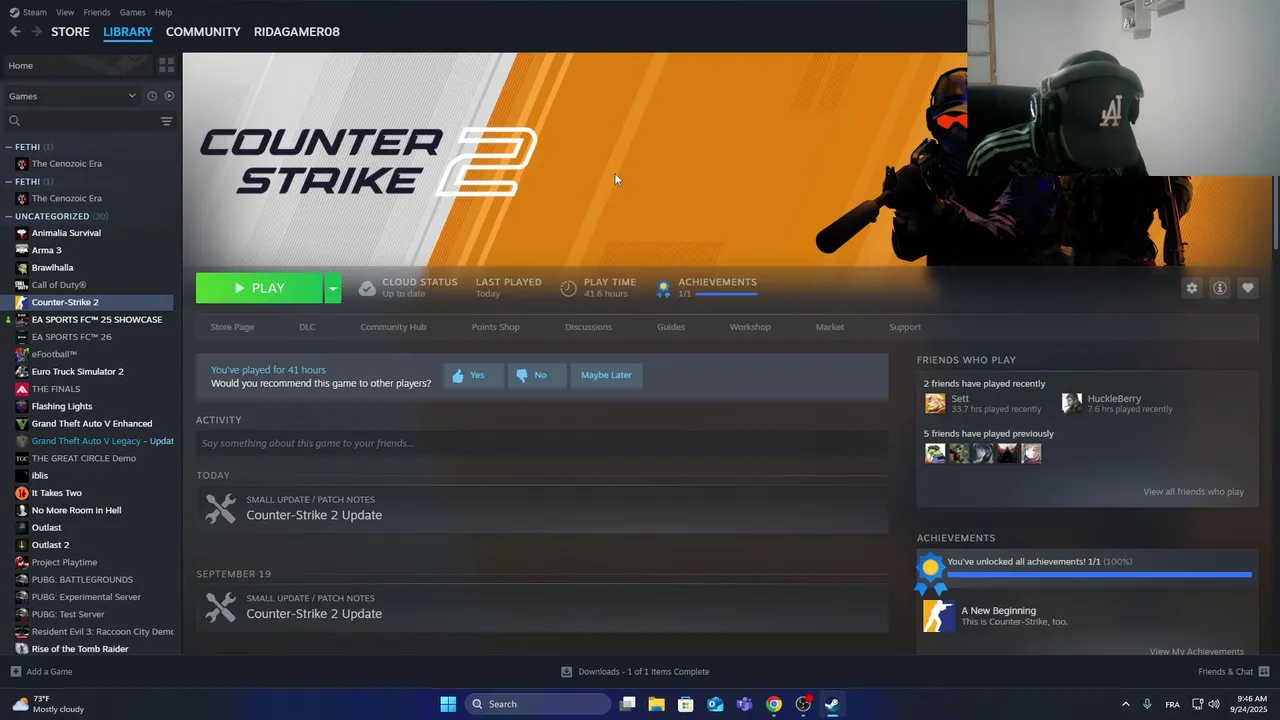The height and width of the screenshot is (720, 1280).
Task: Show game info icon
Action: tap(1220, 288)
